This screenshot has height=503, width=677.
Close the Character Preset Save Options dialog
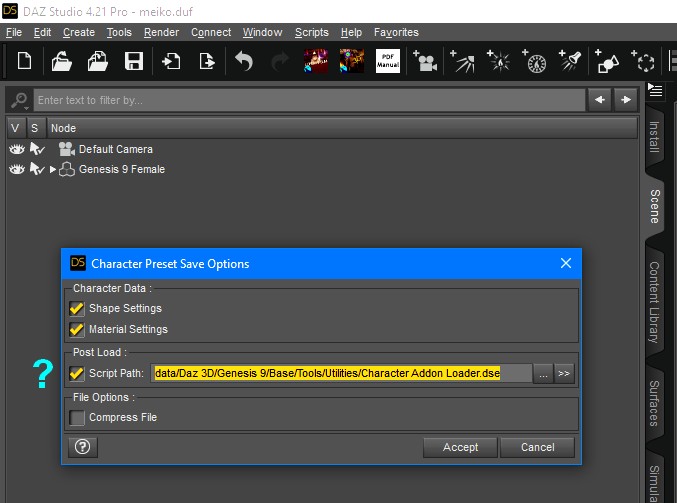(x=566, y=263)
